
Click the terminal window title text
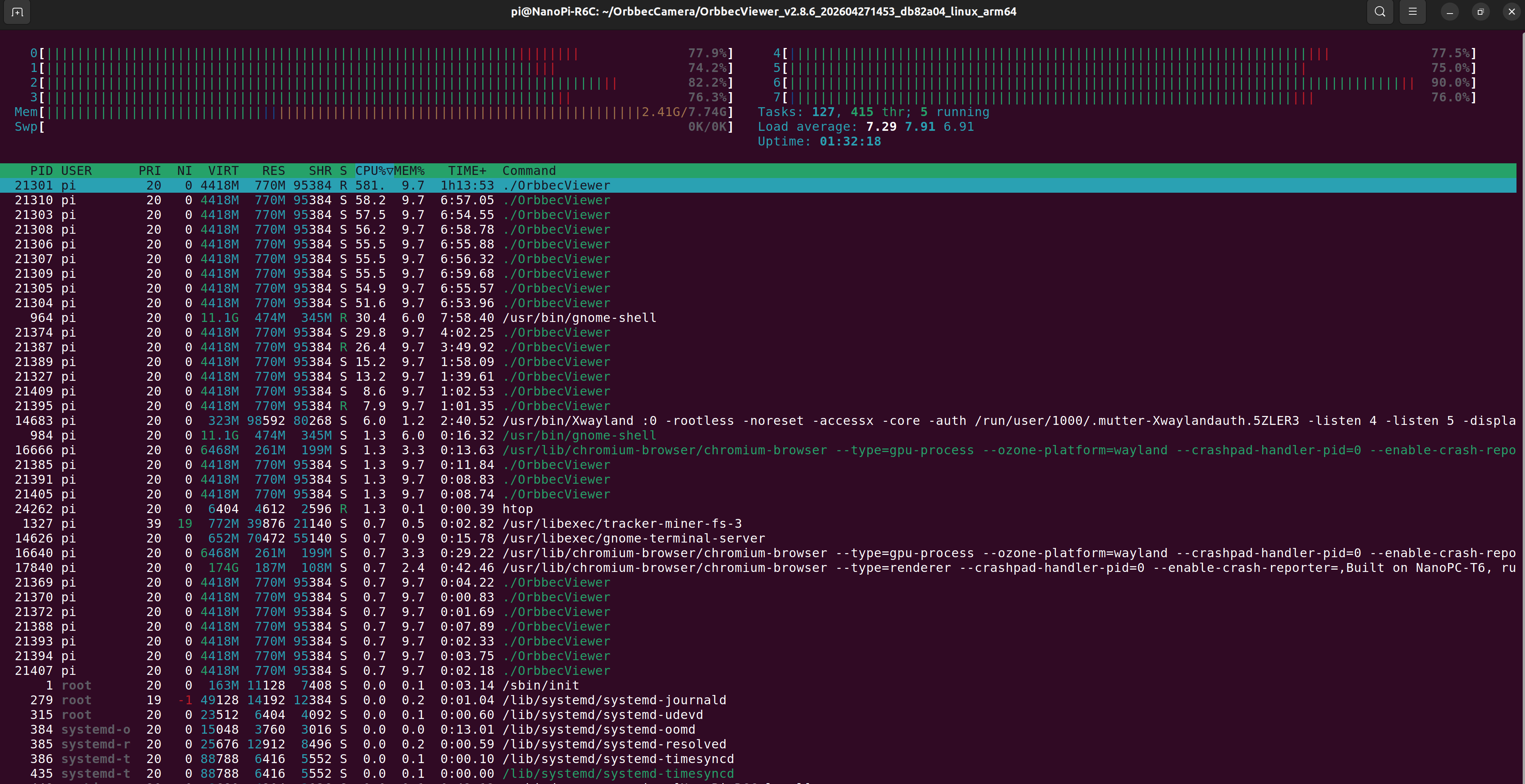tap(764, 12)
